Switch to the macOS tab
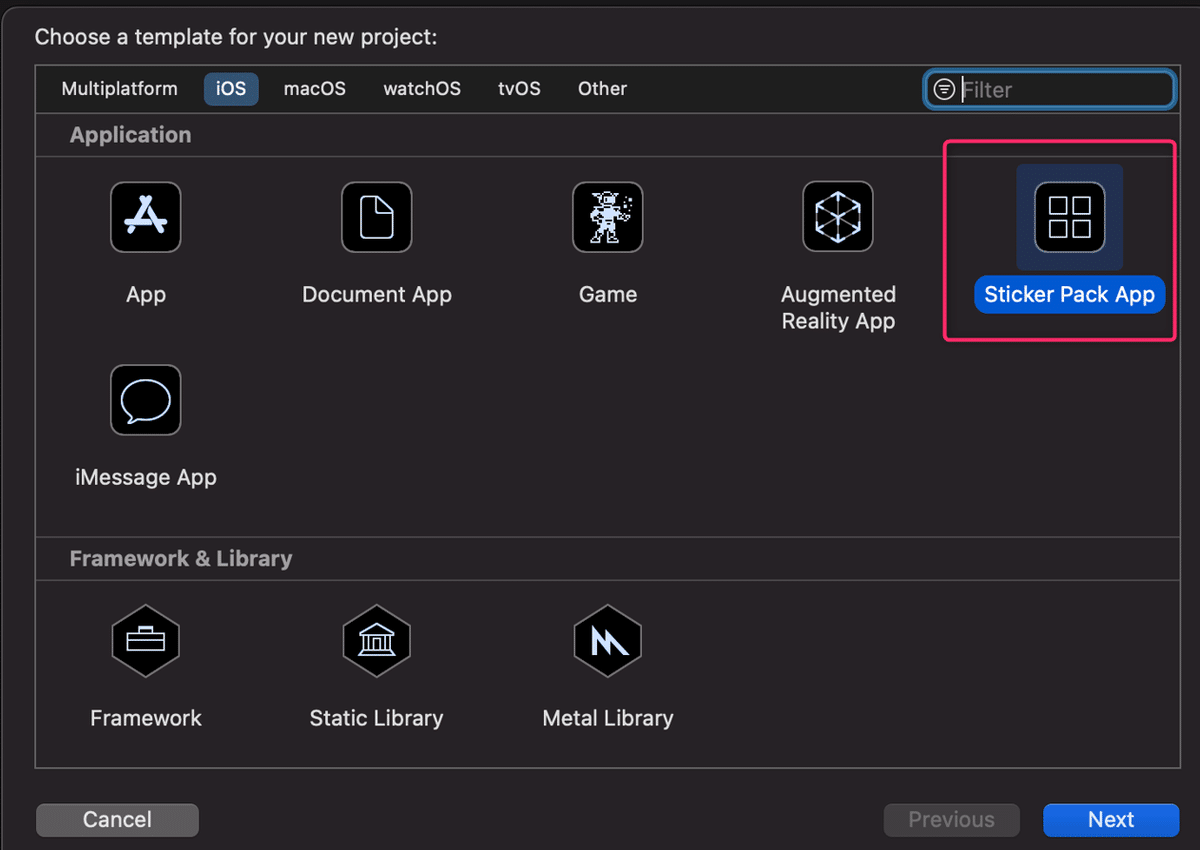This screenshot has width=1200, height=850. (315, 88)
